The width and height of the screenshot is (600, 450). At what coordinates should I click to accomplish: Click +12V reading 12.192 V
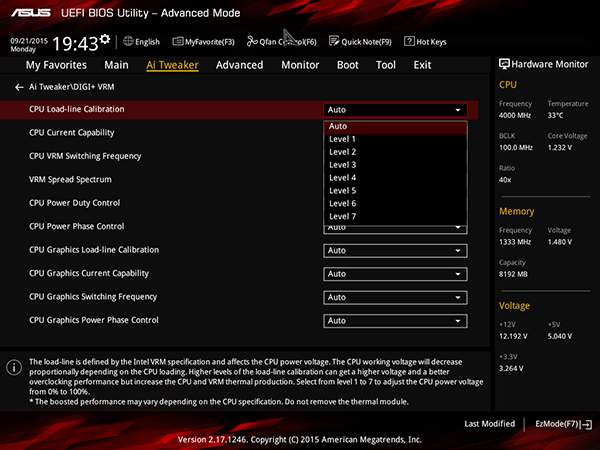click(x=513, y=336)
